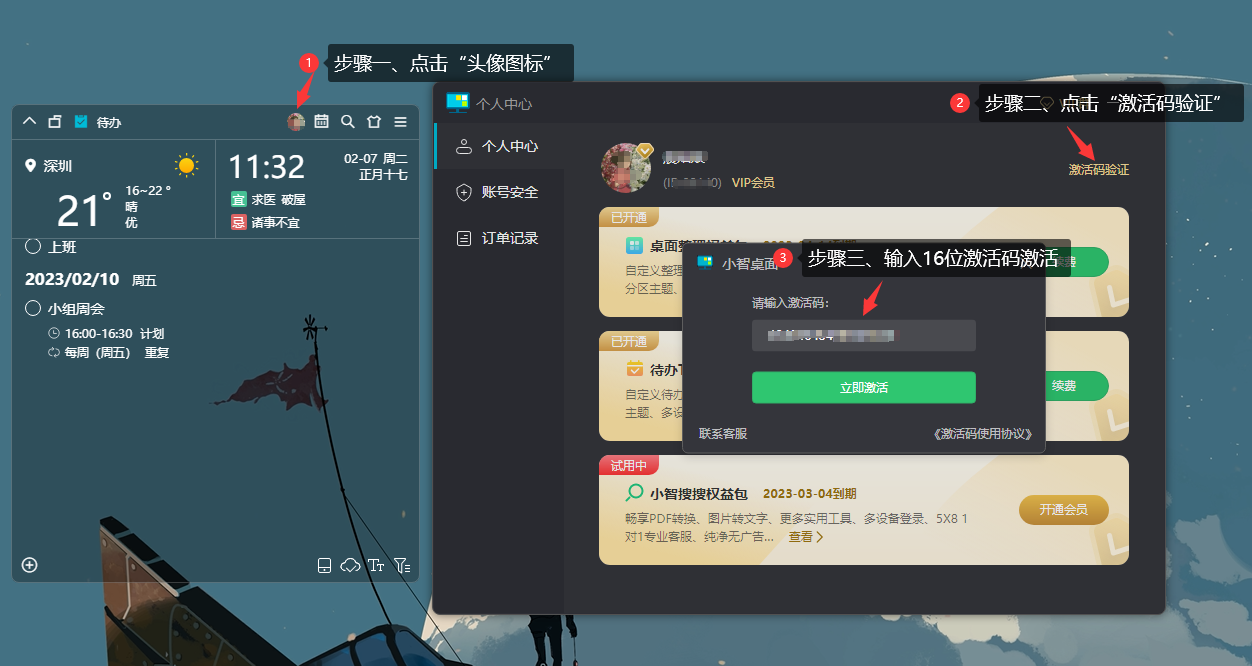The image size is (1252, 666).
Task: Click the green magnifier icon of 小智搜搜权益包
Action: pos(634,493)
